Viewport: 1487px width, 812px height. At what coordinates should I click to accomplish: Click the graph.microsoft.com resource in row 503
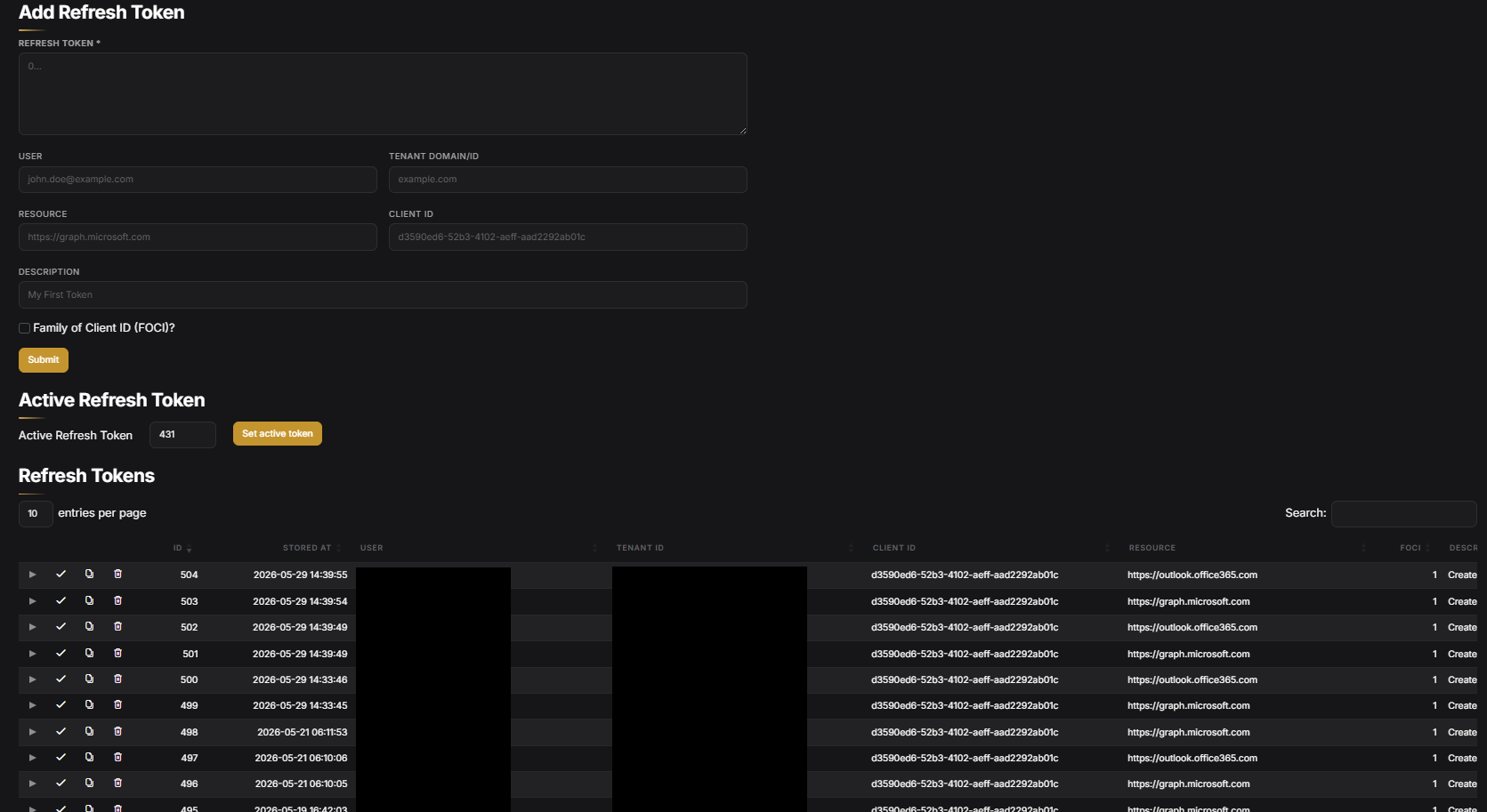click(1188, 602)
